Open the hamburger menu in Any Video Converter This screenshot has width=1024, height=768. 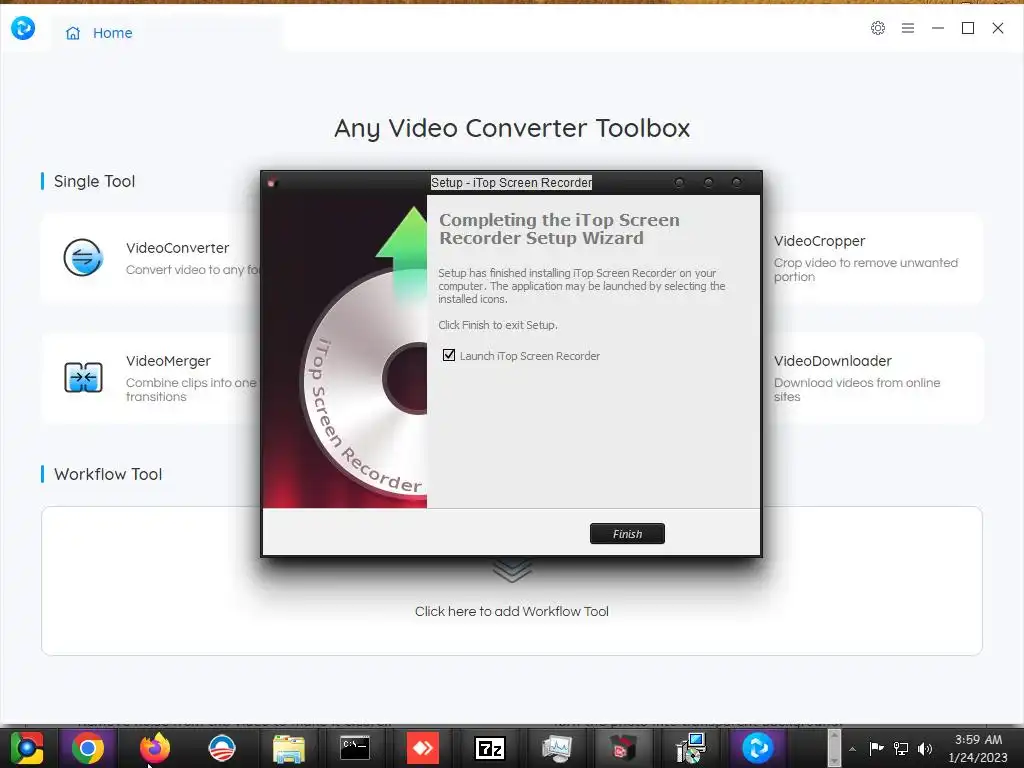908,28
